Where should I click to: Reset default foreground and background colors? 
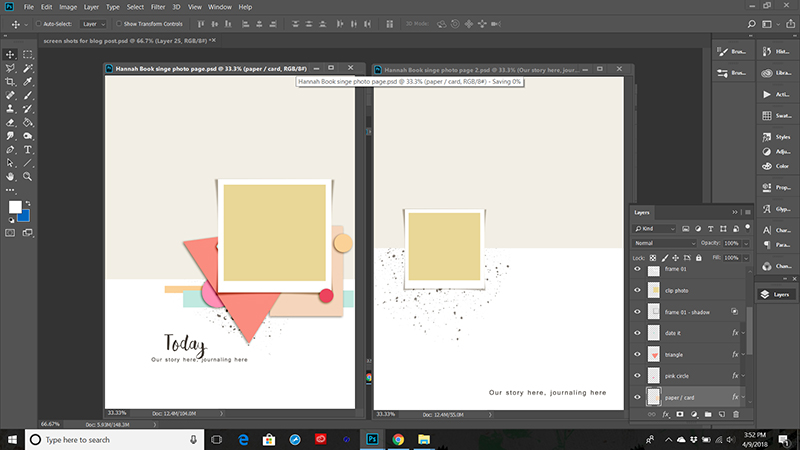[x=11, y=220]
